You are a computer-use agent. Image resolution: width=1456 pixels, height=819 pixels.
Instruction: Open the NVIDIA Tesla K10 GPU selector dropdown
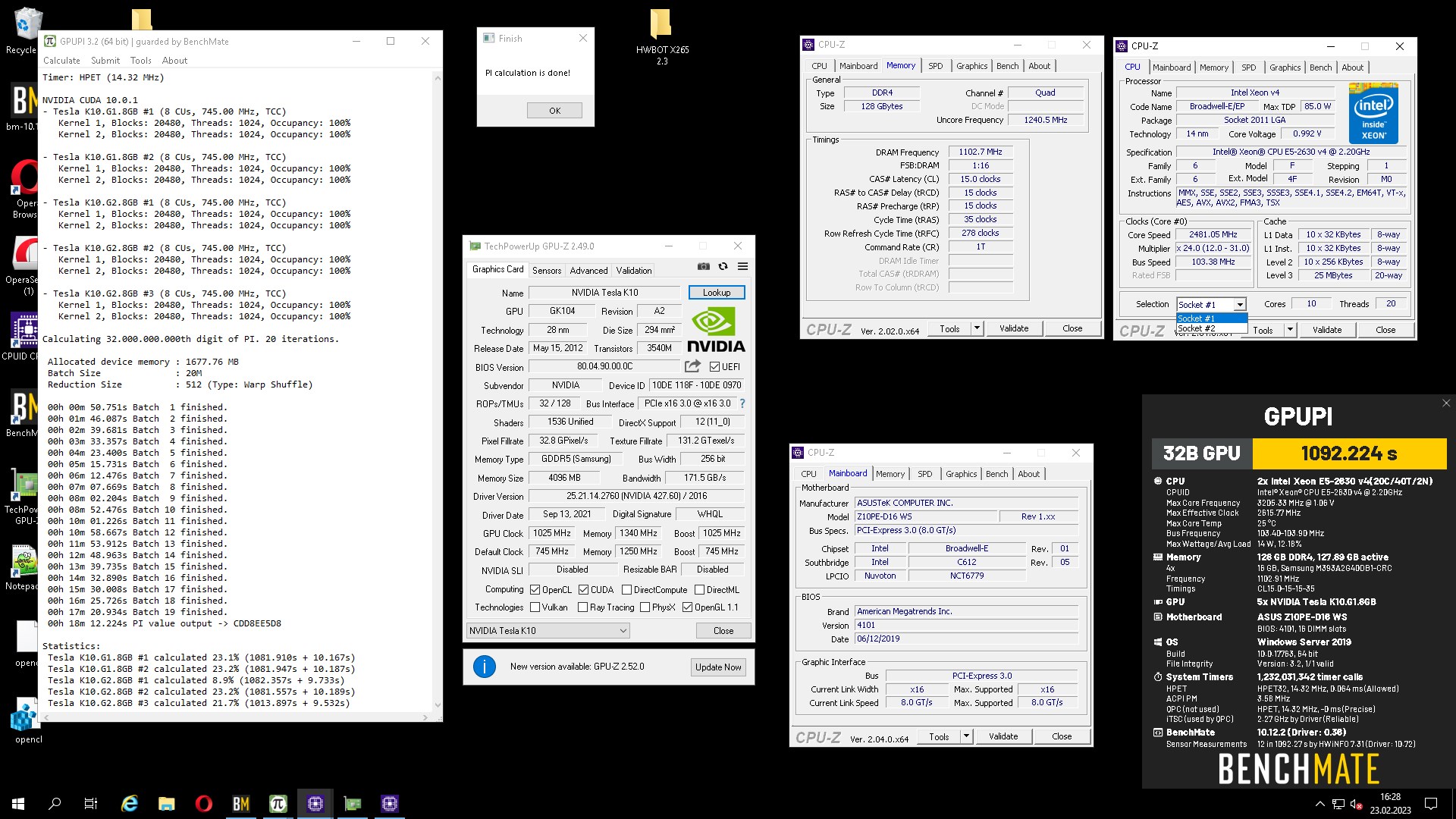[x=548, y=631]
